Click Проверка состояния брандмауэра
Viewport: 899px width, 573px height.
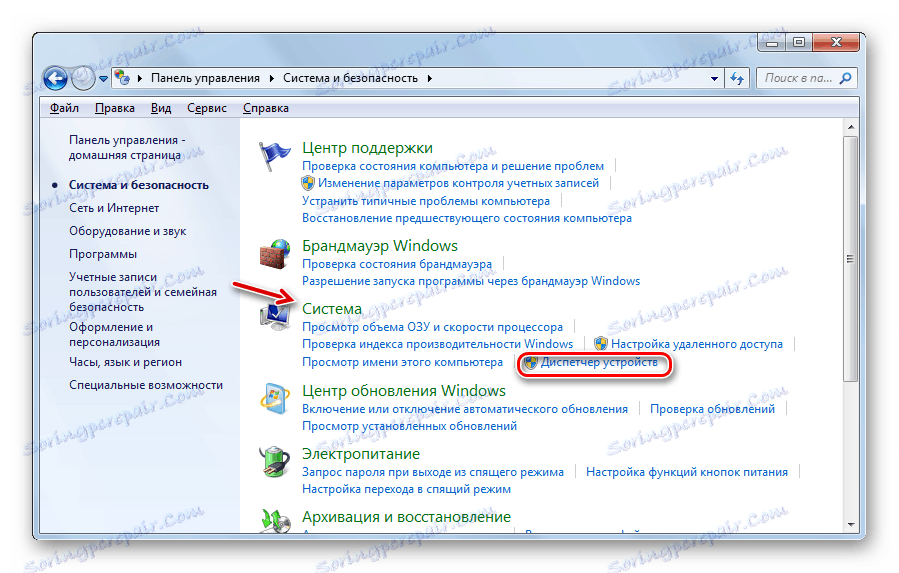coord(397,264)
